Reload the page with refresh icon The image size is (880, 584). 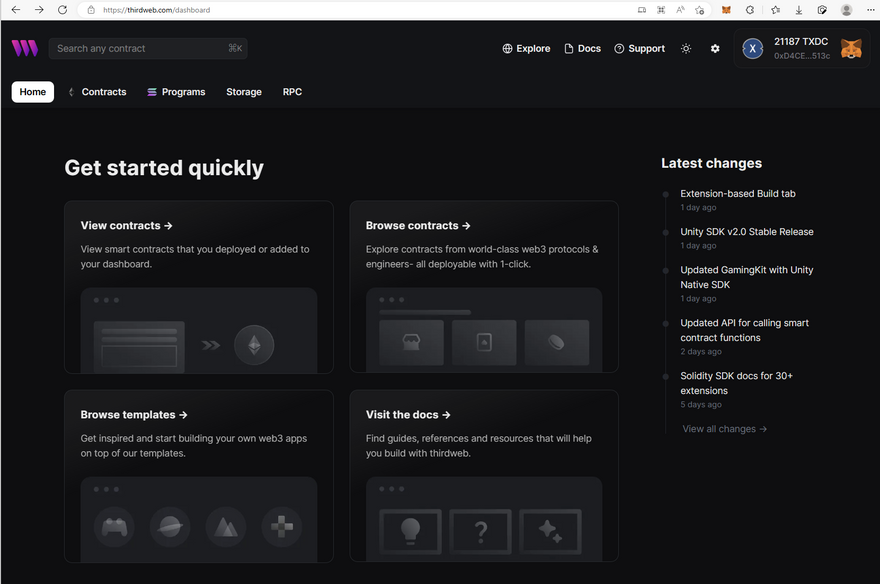pos(62,10)
